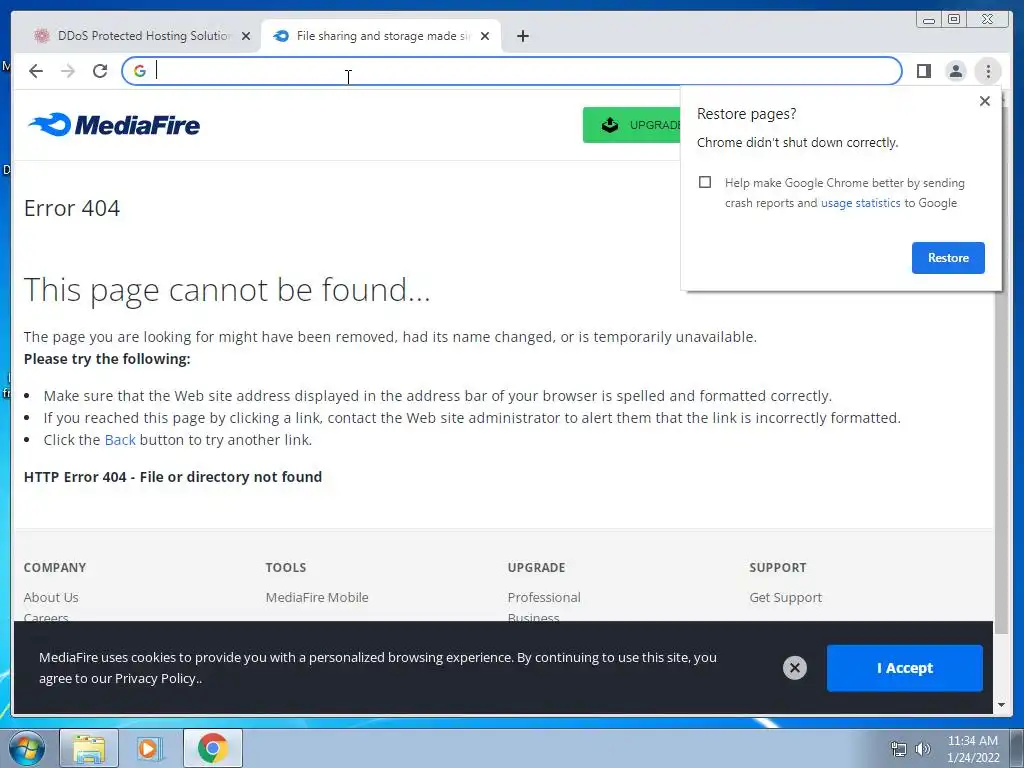Click the MediaFire logo
Viewport: 1024px width, 768px height.
[114, 125]
